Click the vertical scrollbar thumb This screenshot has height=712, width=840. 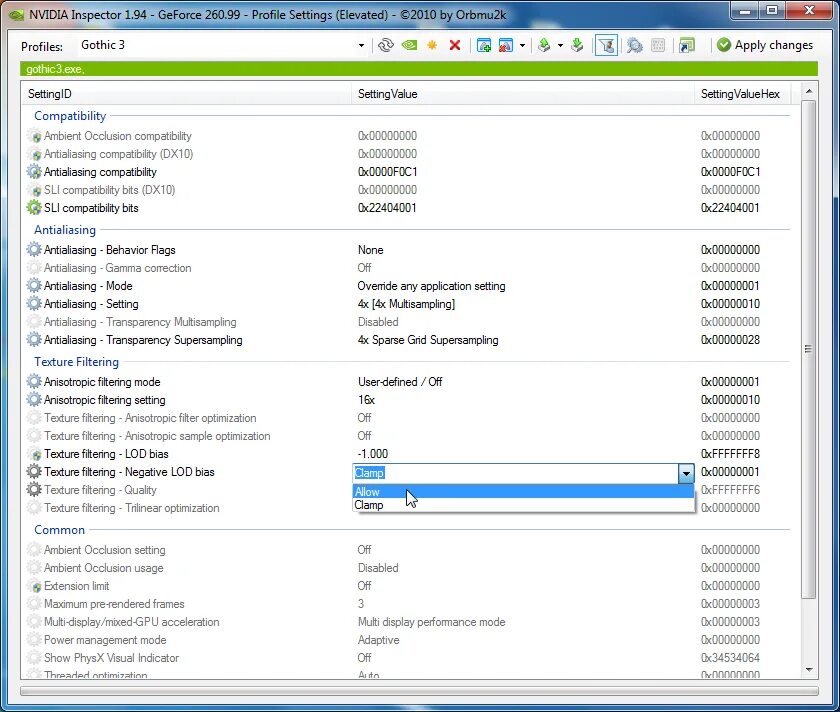coord(808,349)
